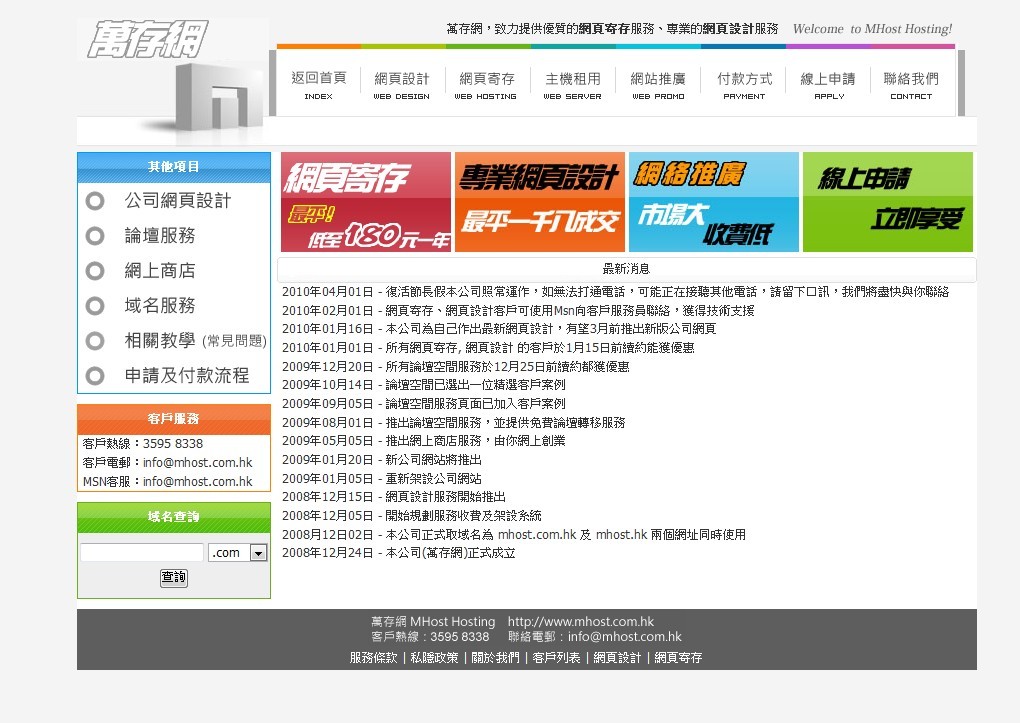
Task: Click the 查詢 domain lookup button
Action: (x=174, y=578)
